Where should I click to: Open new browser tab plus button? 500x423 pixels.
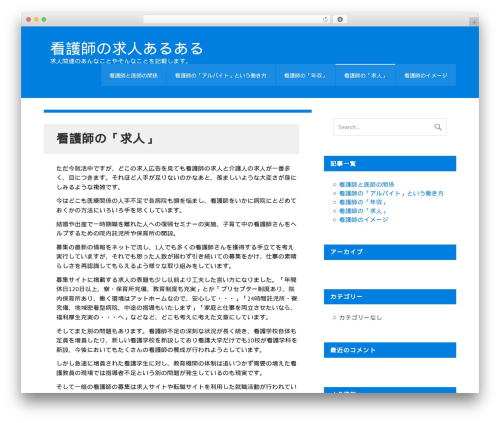point(474,22)
